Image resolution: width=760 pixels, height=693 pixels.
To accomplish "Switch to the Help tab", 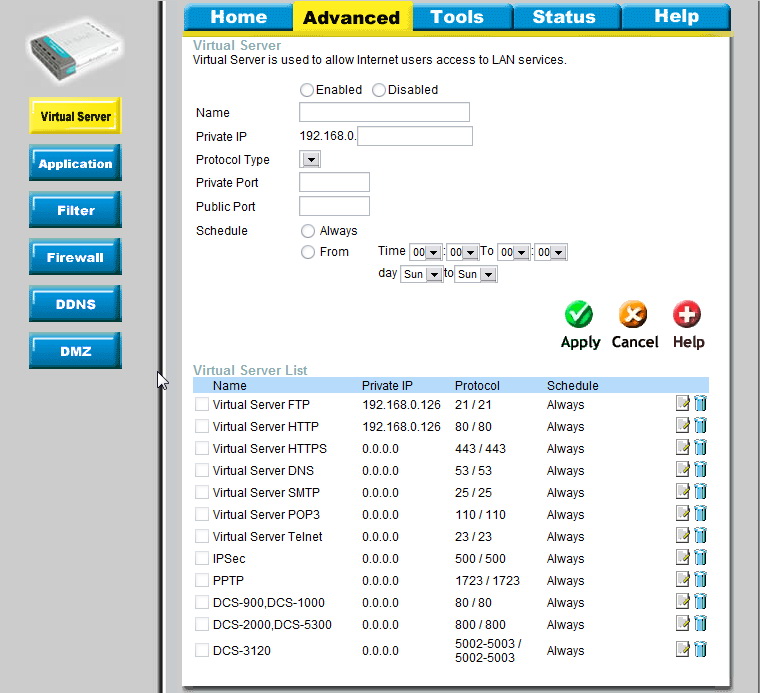I will tap(676, 17).
